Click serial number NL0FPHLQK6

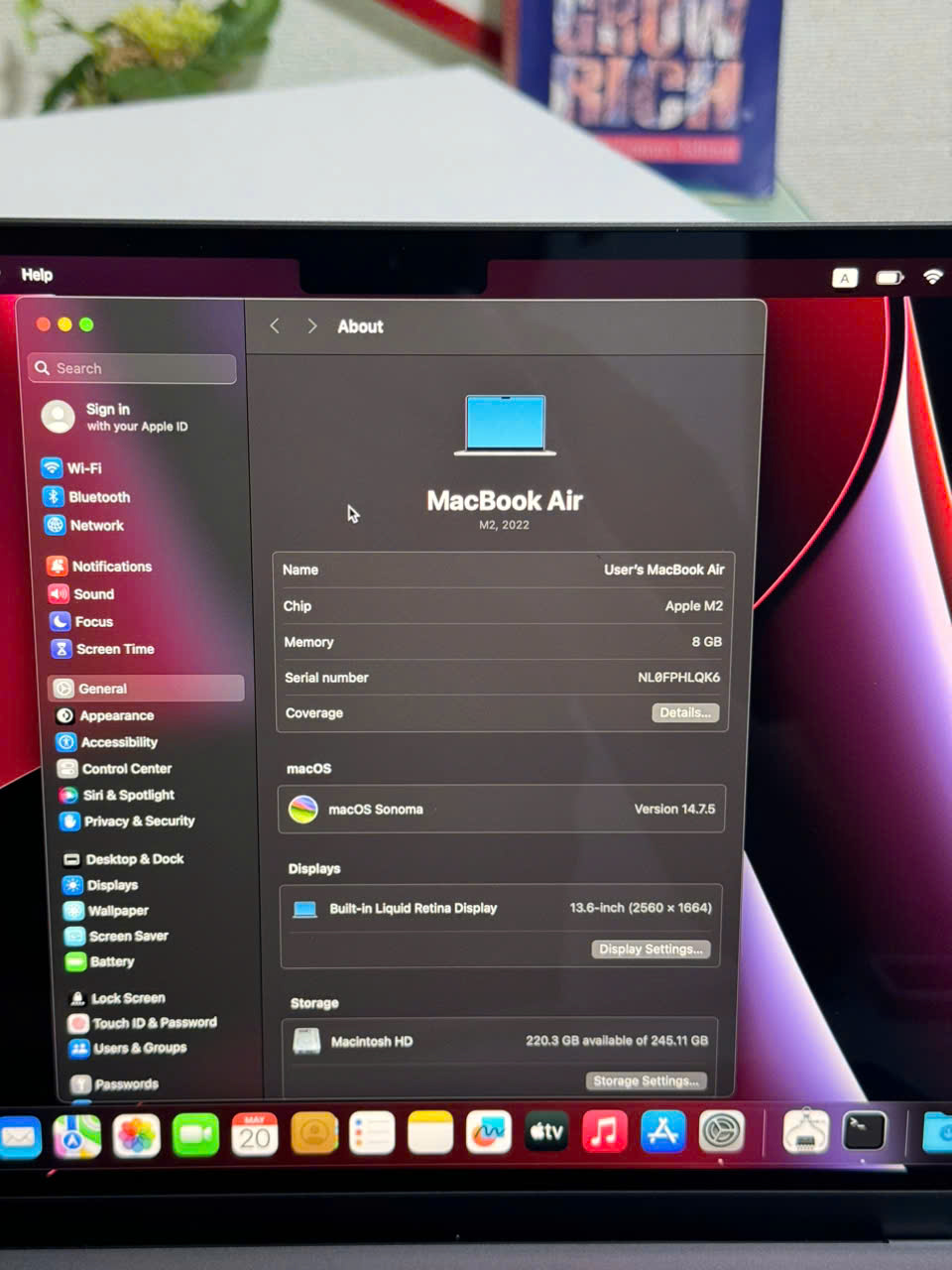(x=678, y=677)
